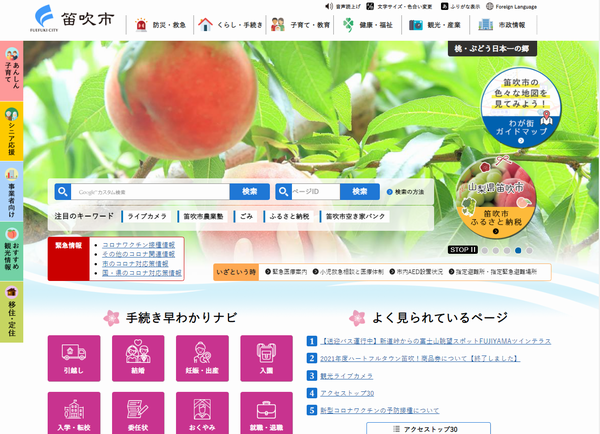Click the わが街ガイドマップ circle banner
Image resolution: width=600 pixels, height=434 pixels.
521,108
